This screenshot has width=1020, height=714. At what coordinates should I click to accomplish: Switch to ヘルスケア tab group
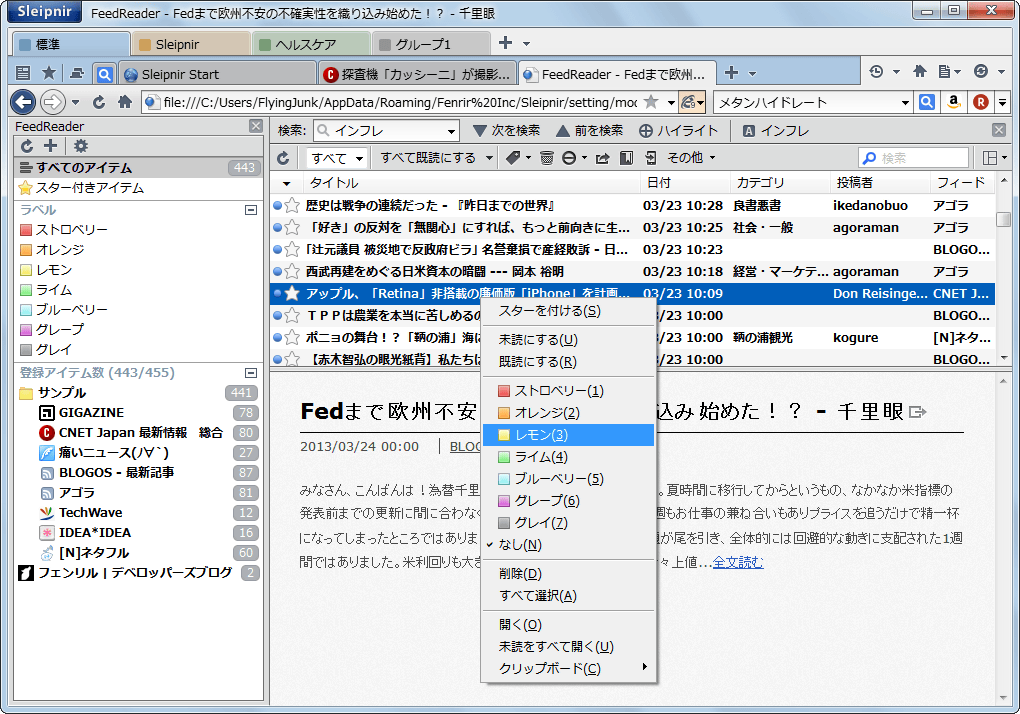click(310, 44)
